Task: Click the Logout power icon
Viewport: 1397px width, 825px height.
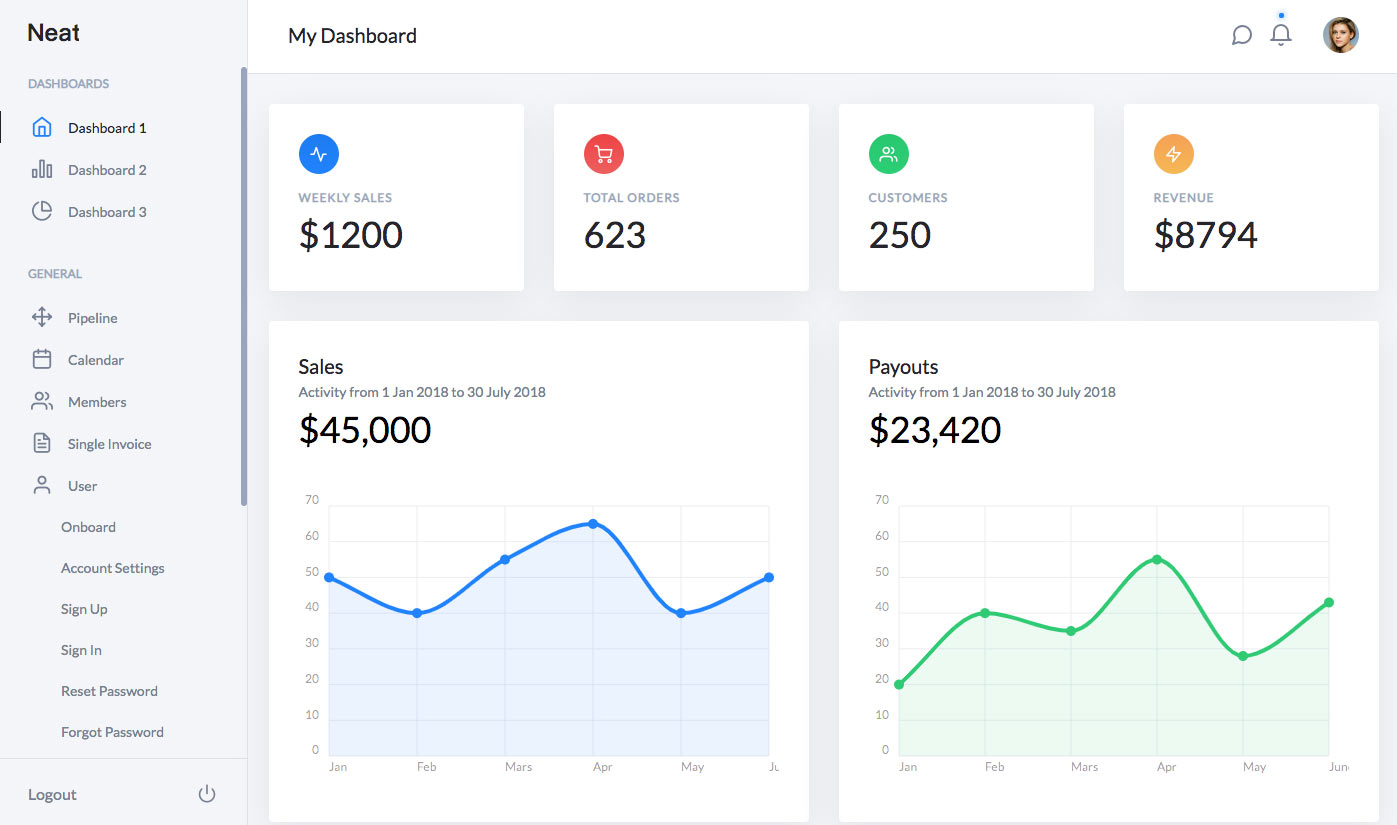Action: click(207, 794)
